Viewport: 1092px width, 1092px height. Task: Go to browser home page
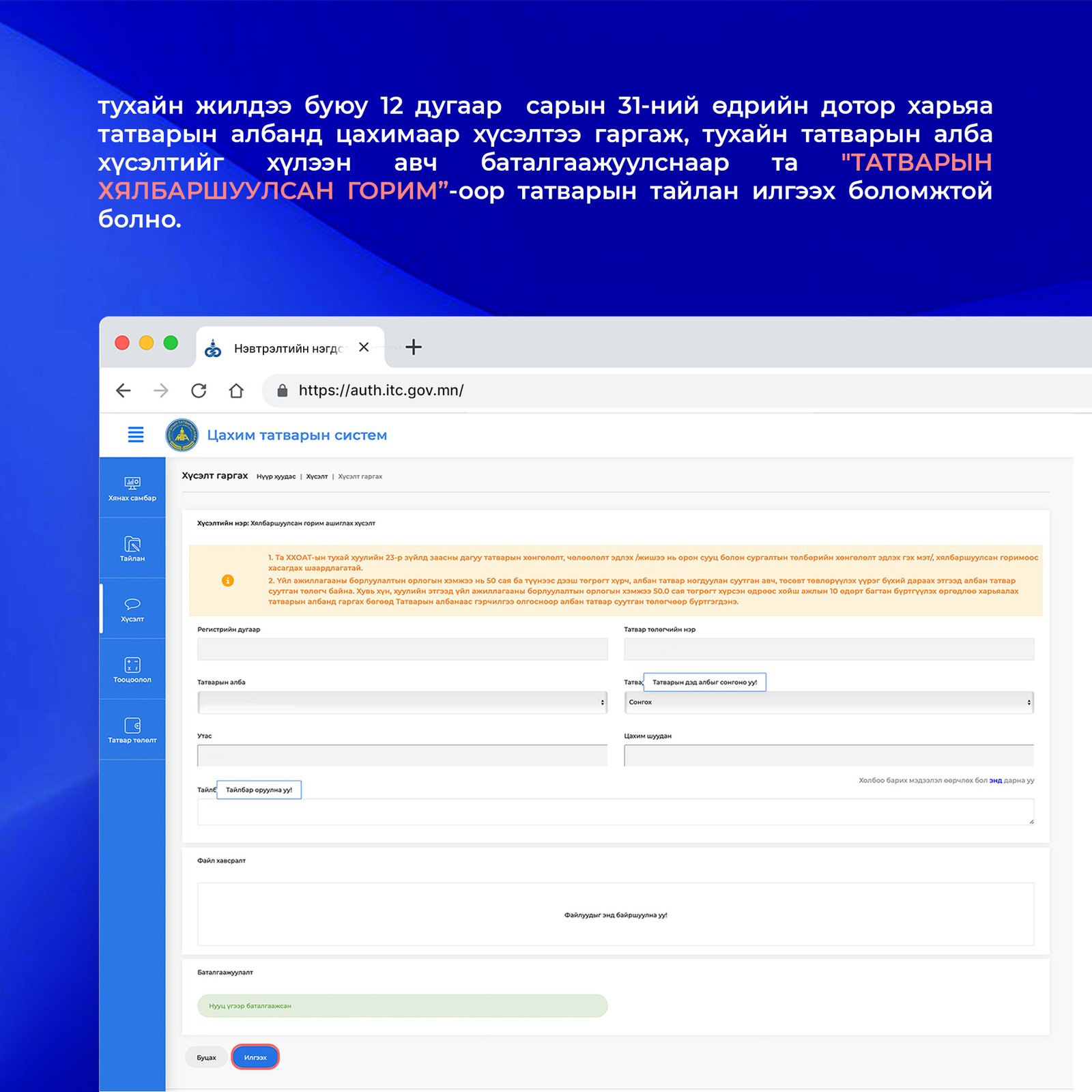(x=236, y=390)
